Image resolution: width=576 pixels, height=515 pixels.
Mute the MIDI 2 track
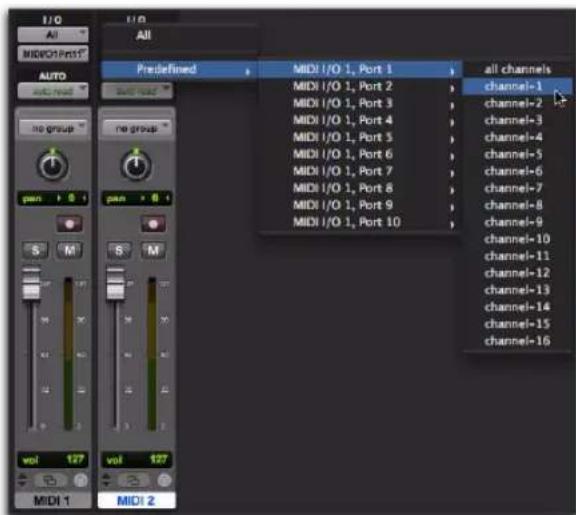click(153, 251)
